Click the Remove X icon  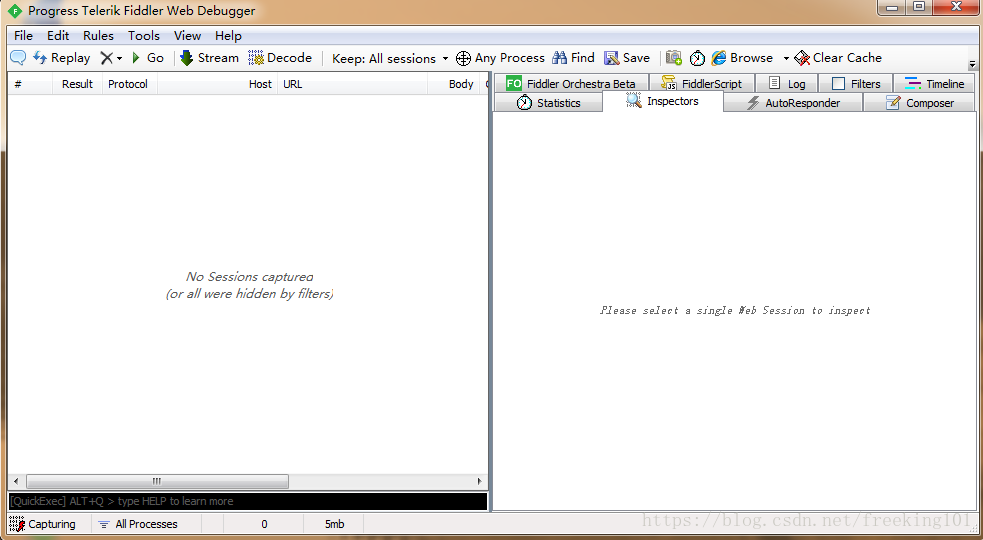(107, 58)
